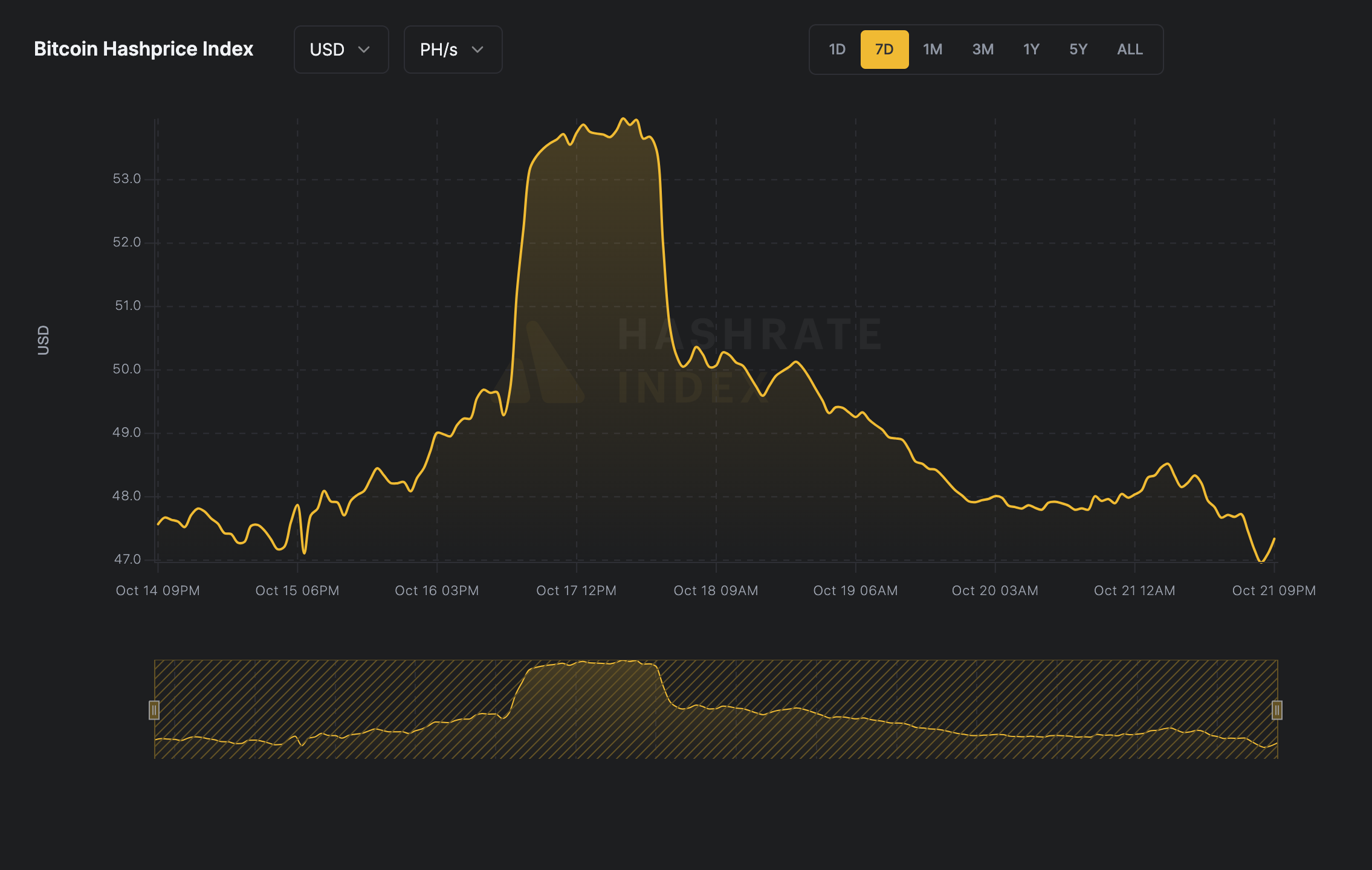Click the Bitcoin Hashprice Index title

[x=144, y=49]
